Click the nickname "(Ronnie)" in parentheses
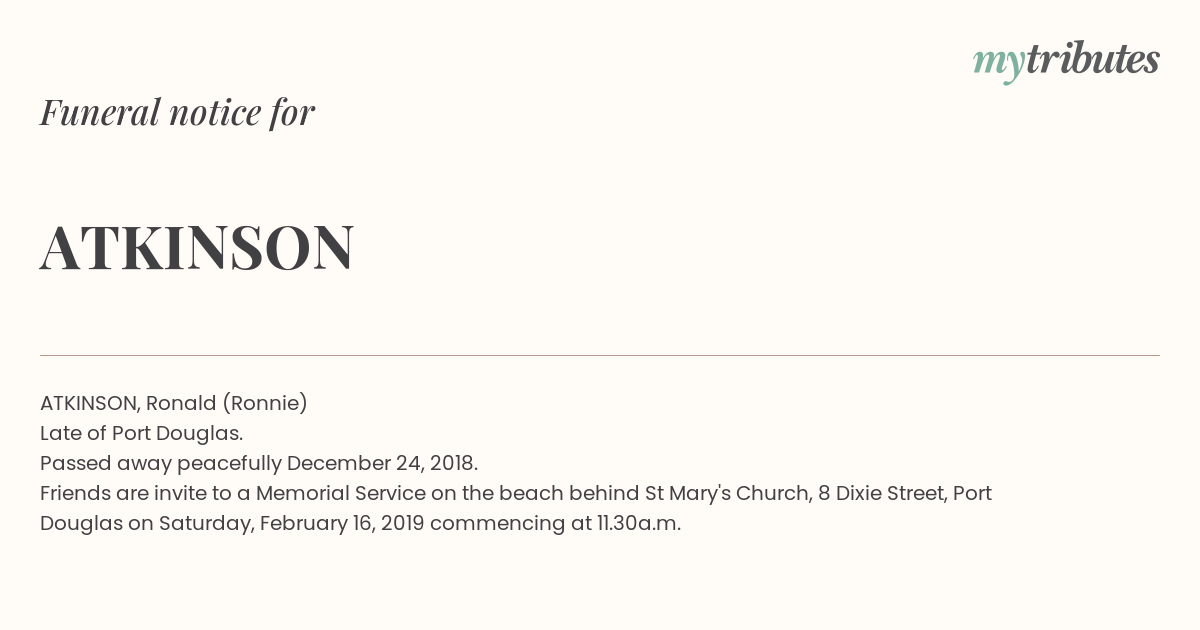Viewport: 1200px width, 630px height. pyautogui.click(x=265, y=403)
